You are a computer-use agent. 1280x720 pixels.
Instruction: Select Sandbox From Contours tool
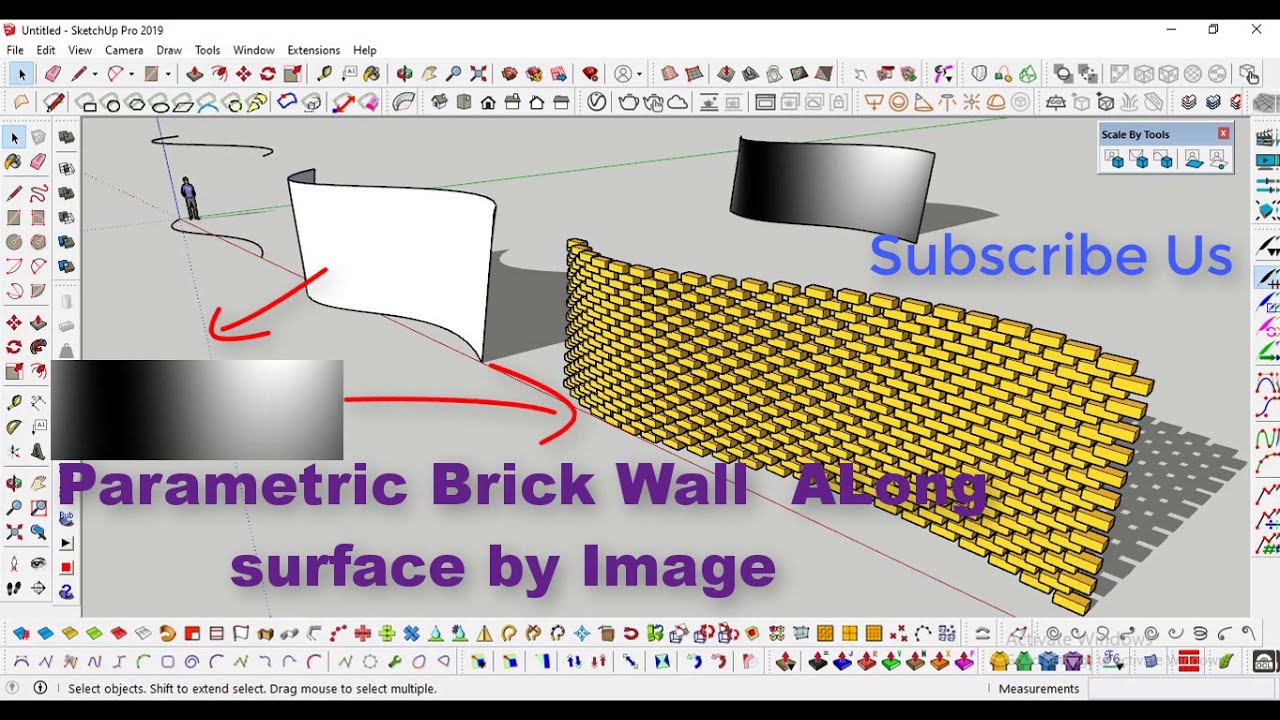[670, 74]
